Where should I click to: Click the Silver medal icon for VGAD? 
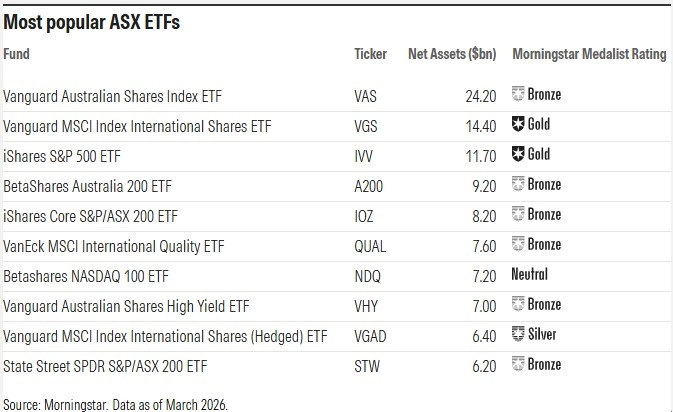[x=518, y=334]
